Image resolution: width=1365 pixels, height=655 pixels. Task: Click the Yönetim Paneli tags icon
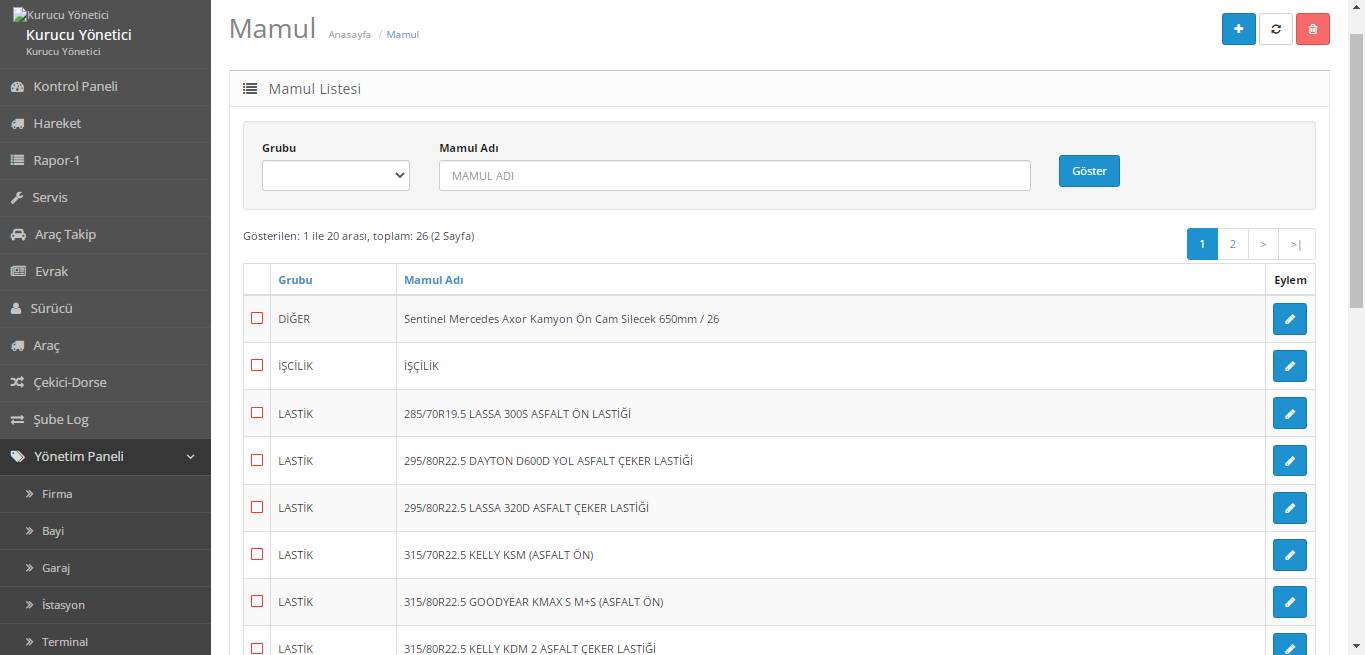click(17, 457)
